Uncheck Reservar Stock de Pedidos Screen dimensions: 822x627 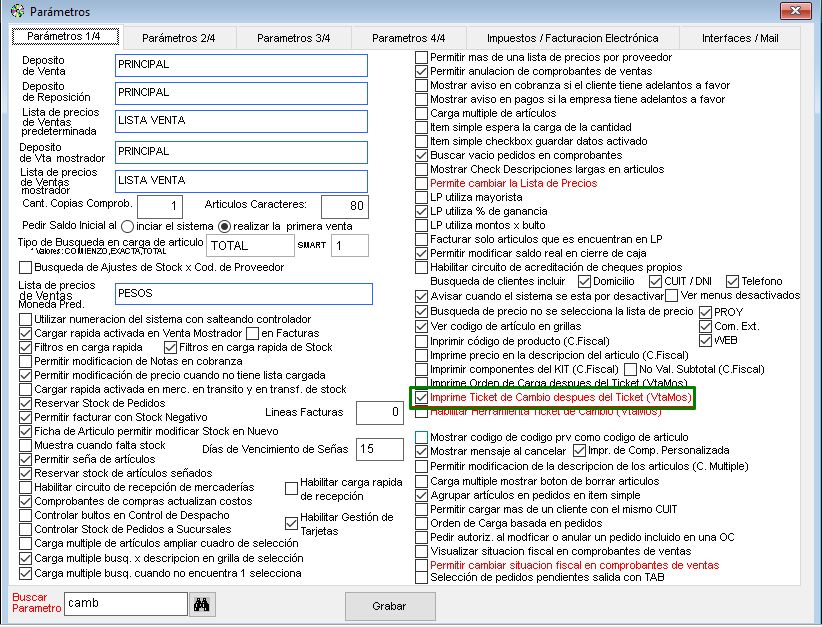[x=26, y=402]
